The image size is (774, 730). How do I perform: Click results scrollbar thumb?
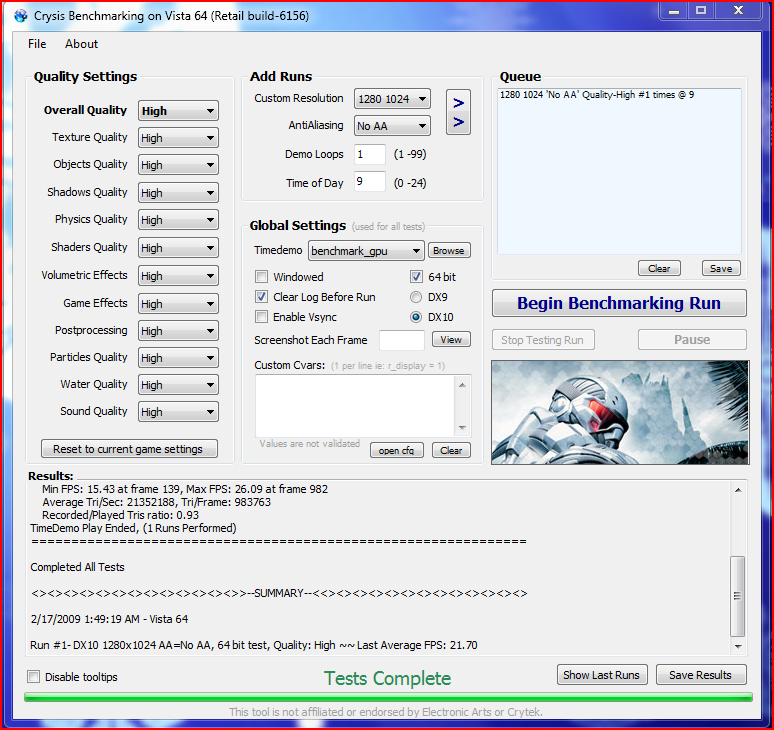pyautogui.click(x=737, y=596)
